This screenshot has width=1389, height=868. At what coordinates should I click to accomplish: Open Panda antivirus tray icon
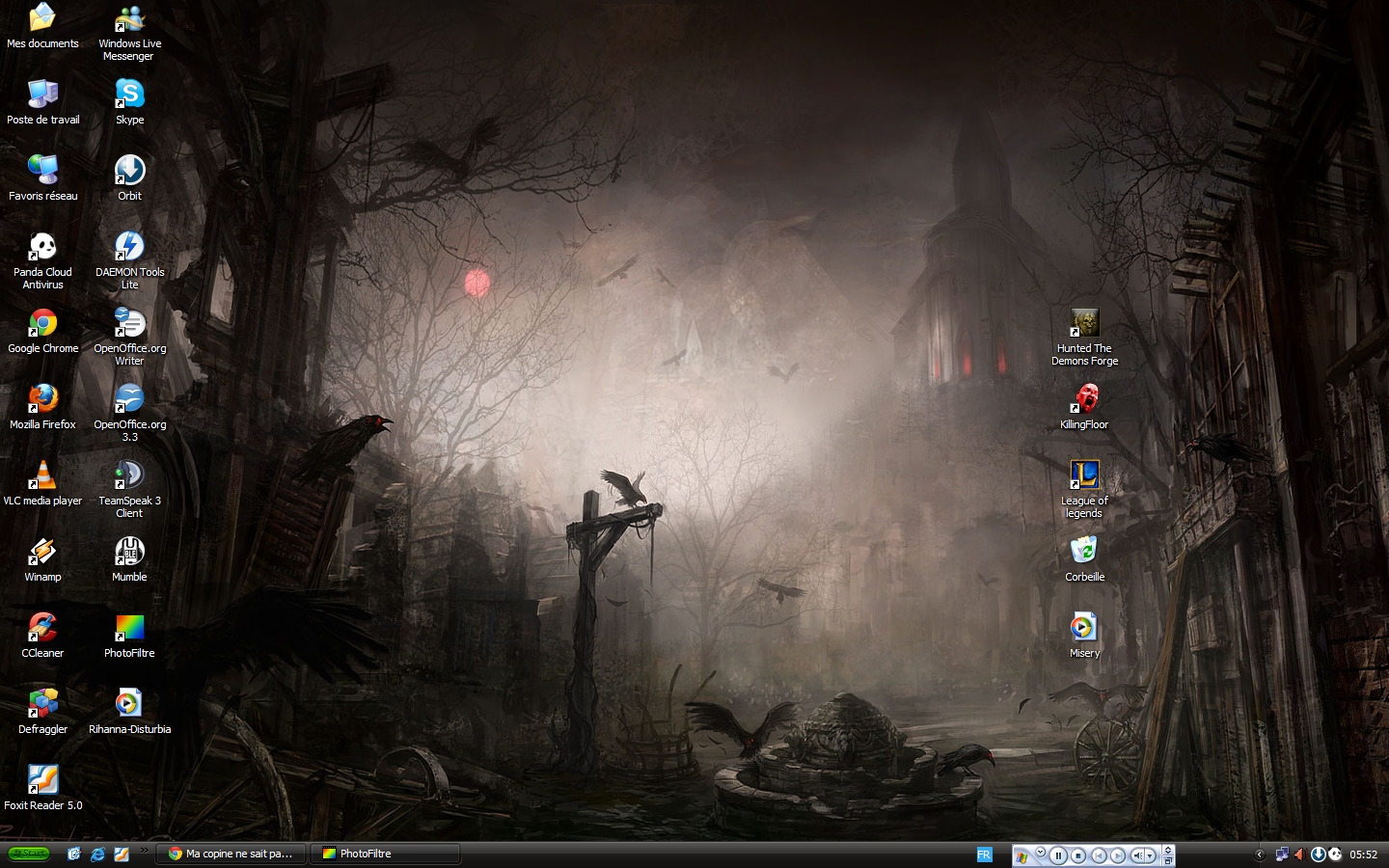[1335, 854]
